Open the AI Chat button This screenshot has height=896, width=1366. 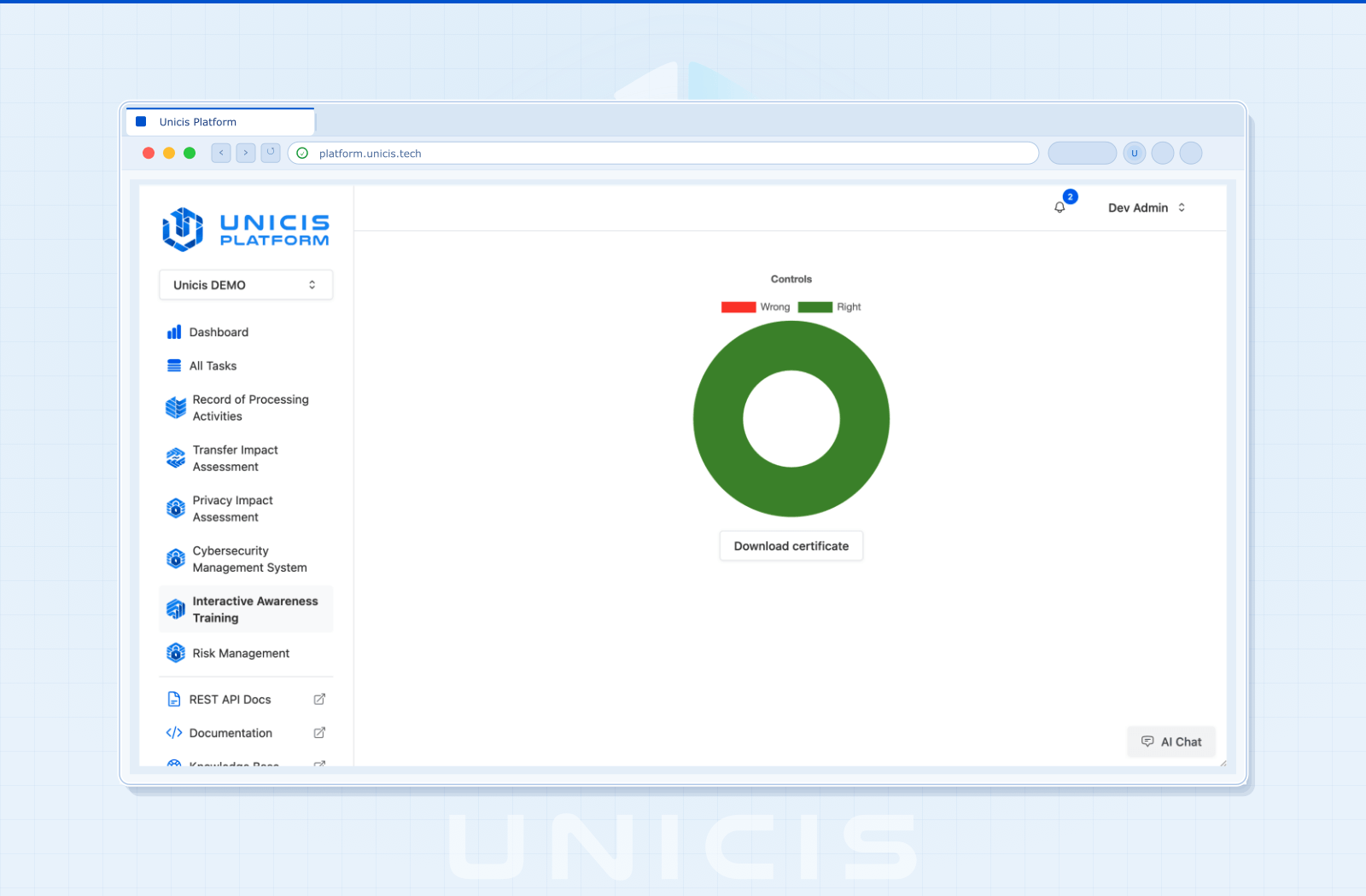click(x=1171, y=742)
